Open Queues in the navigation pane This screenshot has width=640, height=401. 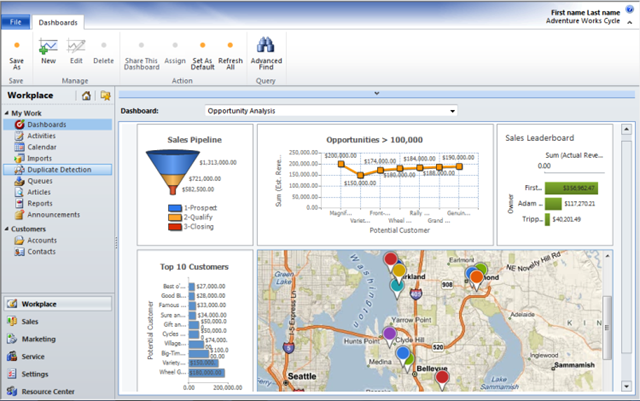[40, 181]
